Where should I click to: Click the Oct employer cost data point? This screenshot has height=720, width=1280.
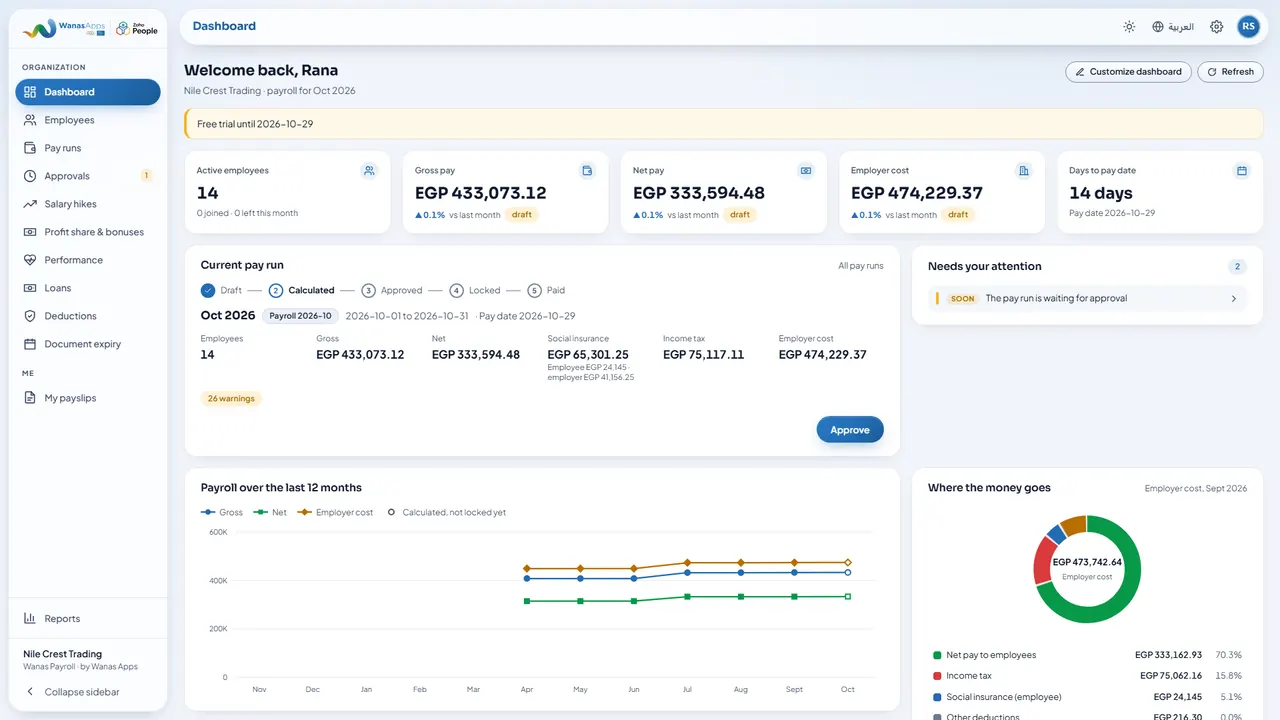[x=848, y=562]
